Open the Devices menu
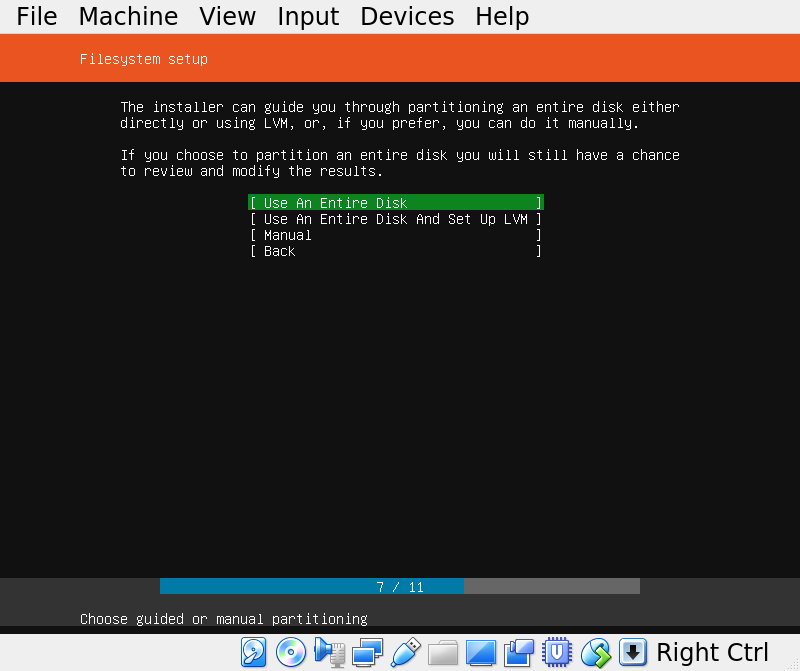Screen dimensions: 800x671 tap(407, 16)
